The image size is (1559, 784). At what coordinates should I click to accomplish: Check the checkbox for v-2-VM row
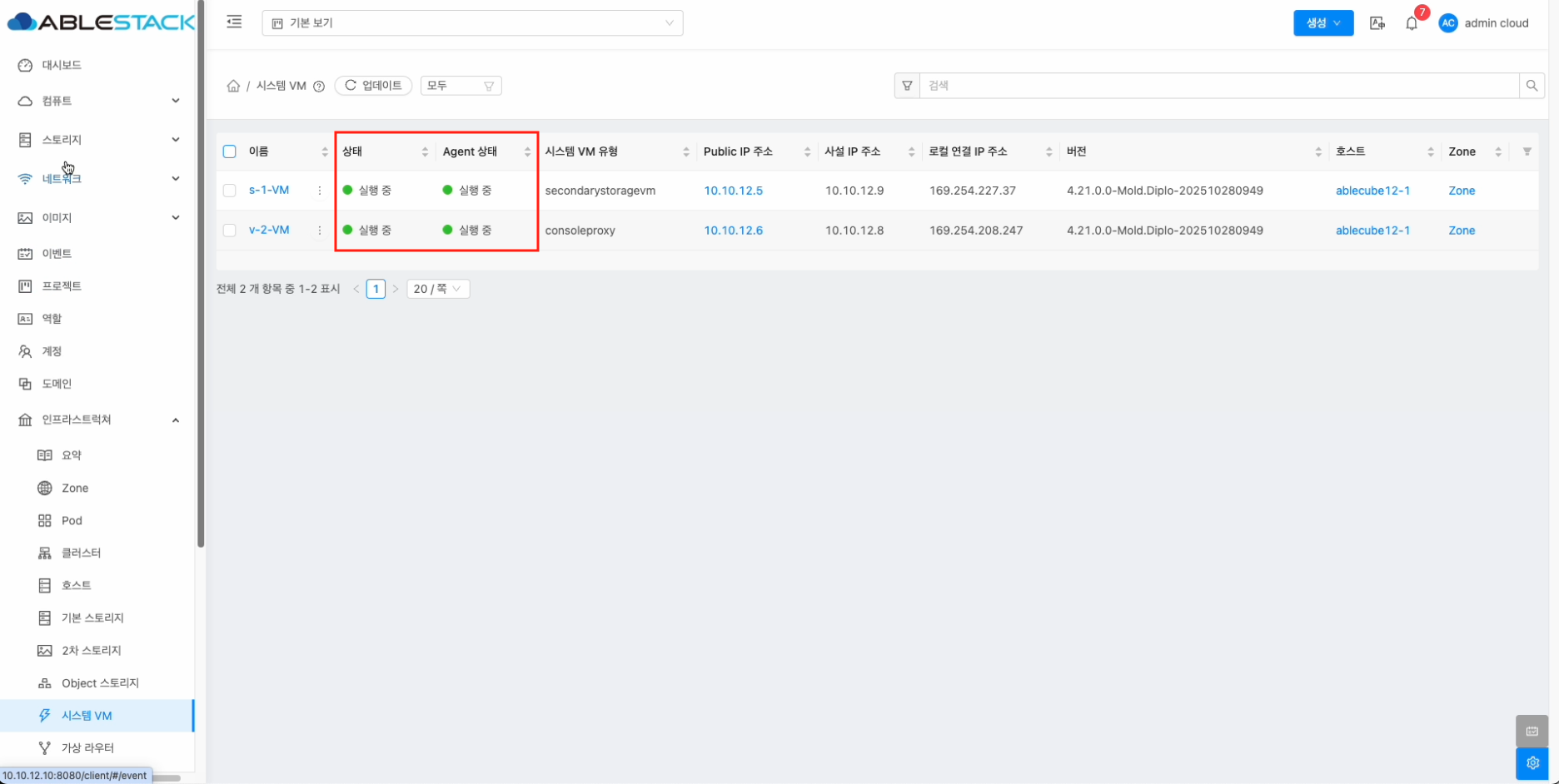pyautogui.click(x=230, y=231)
